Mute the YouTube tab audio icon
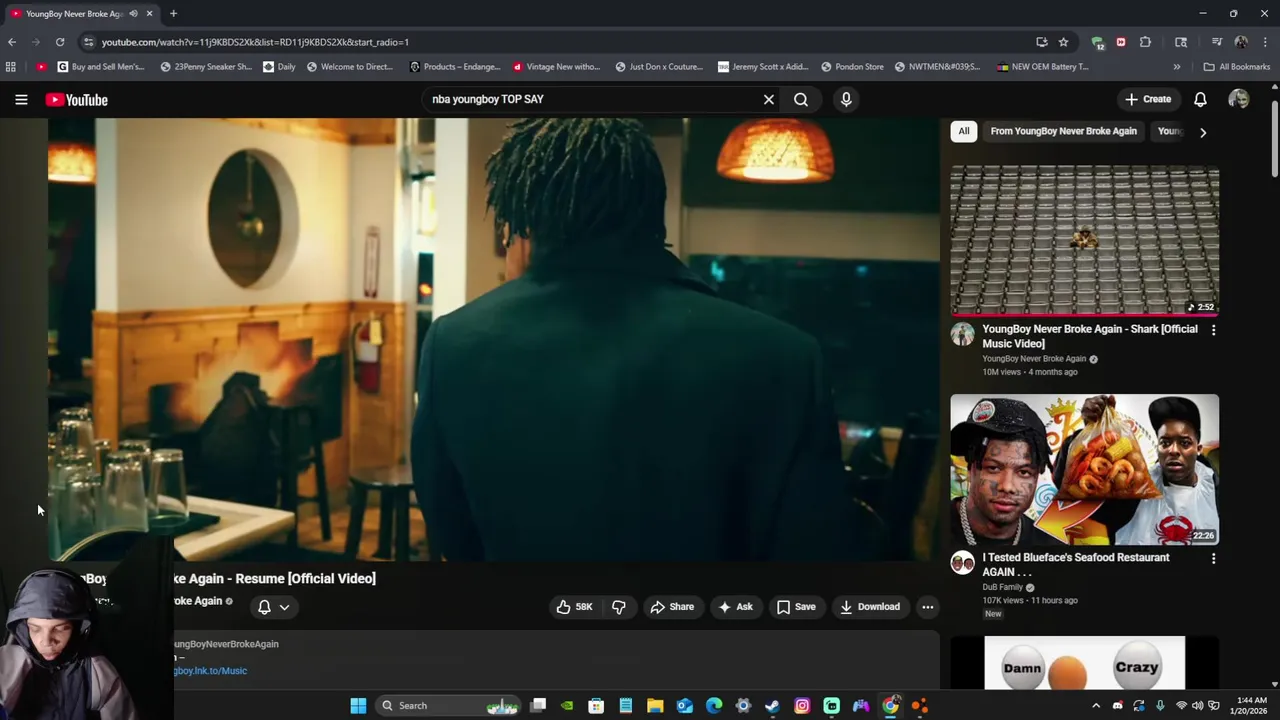 pyautogui.click(x=133, y=14)
